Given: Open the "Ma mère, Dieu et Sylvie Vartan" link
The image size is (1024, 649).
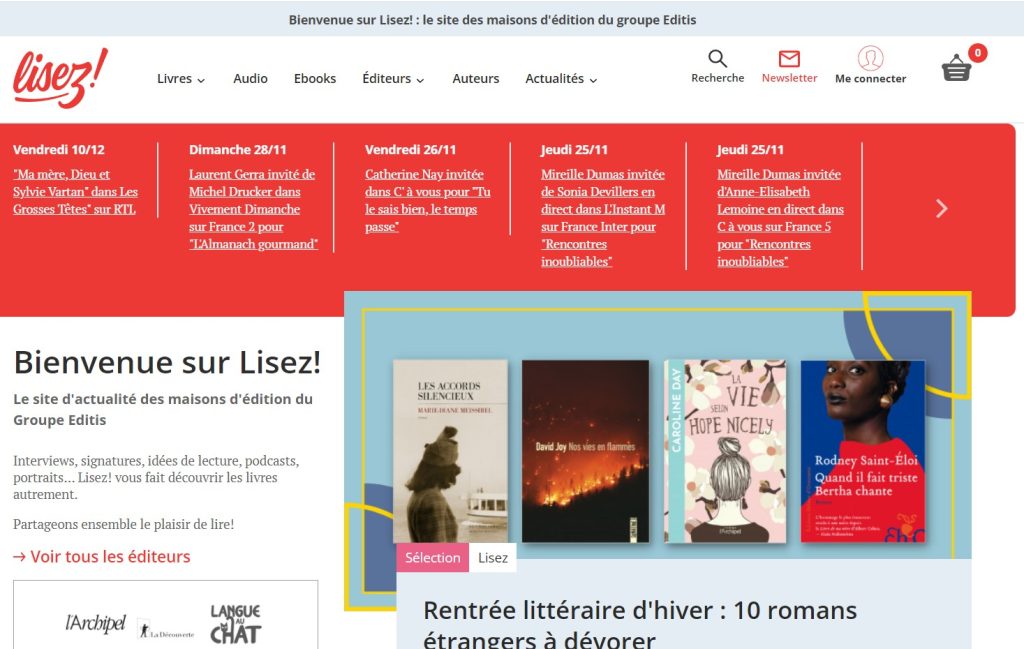Looking at the screenshot, I should click(75, 192).
